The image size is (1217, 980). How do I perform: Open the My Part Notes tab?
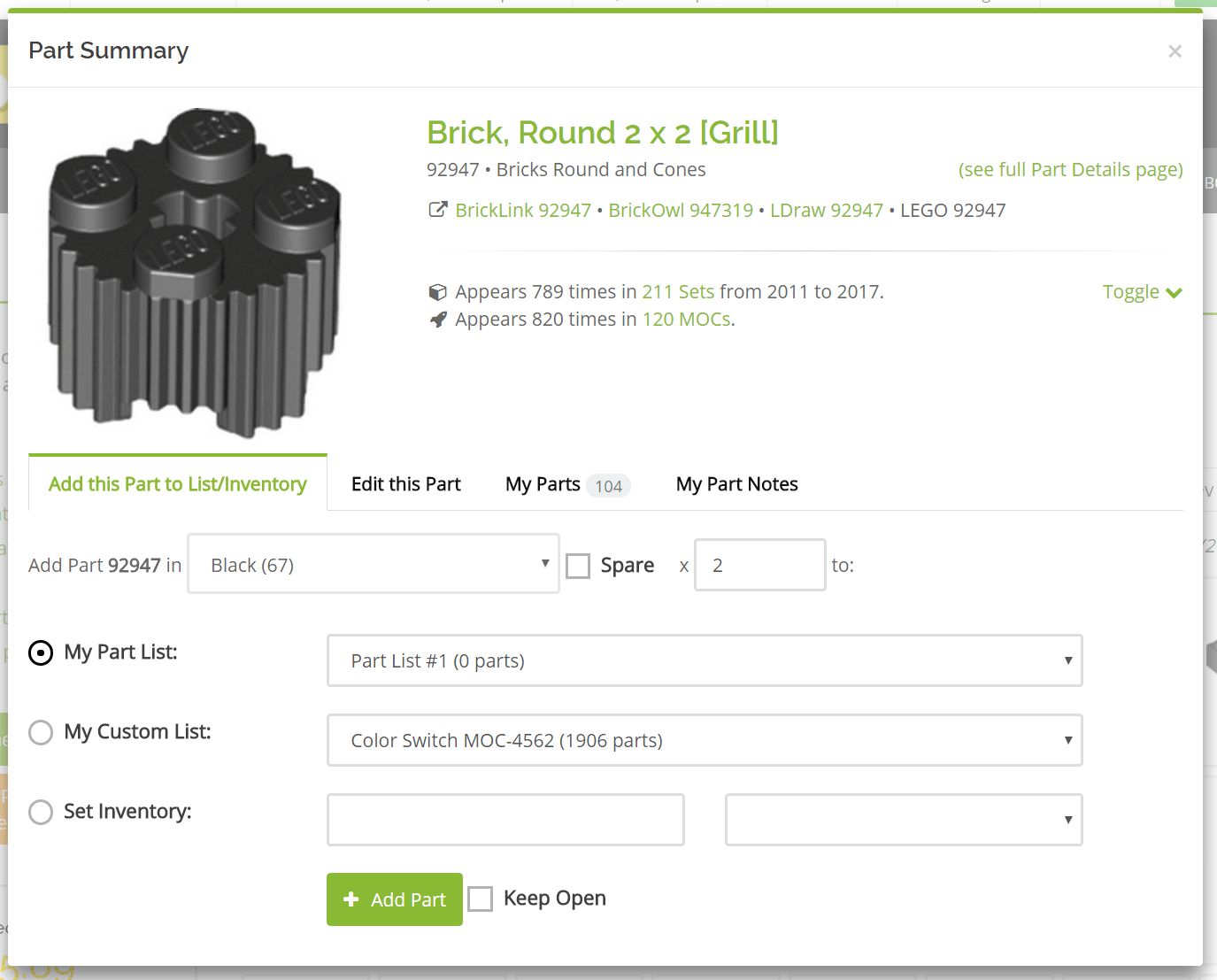(737, 484)
